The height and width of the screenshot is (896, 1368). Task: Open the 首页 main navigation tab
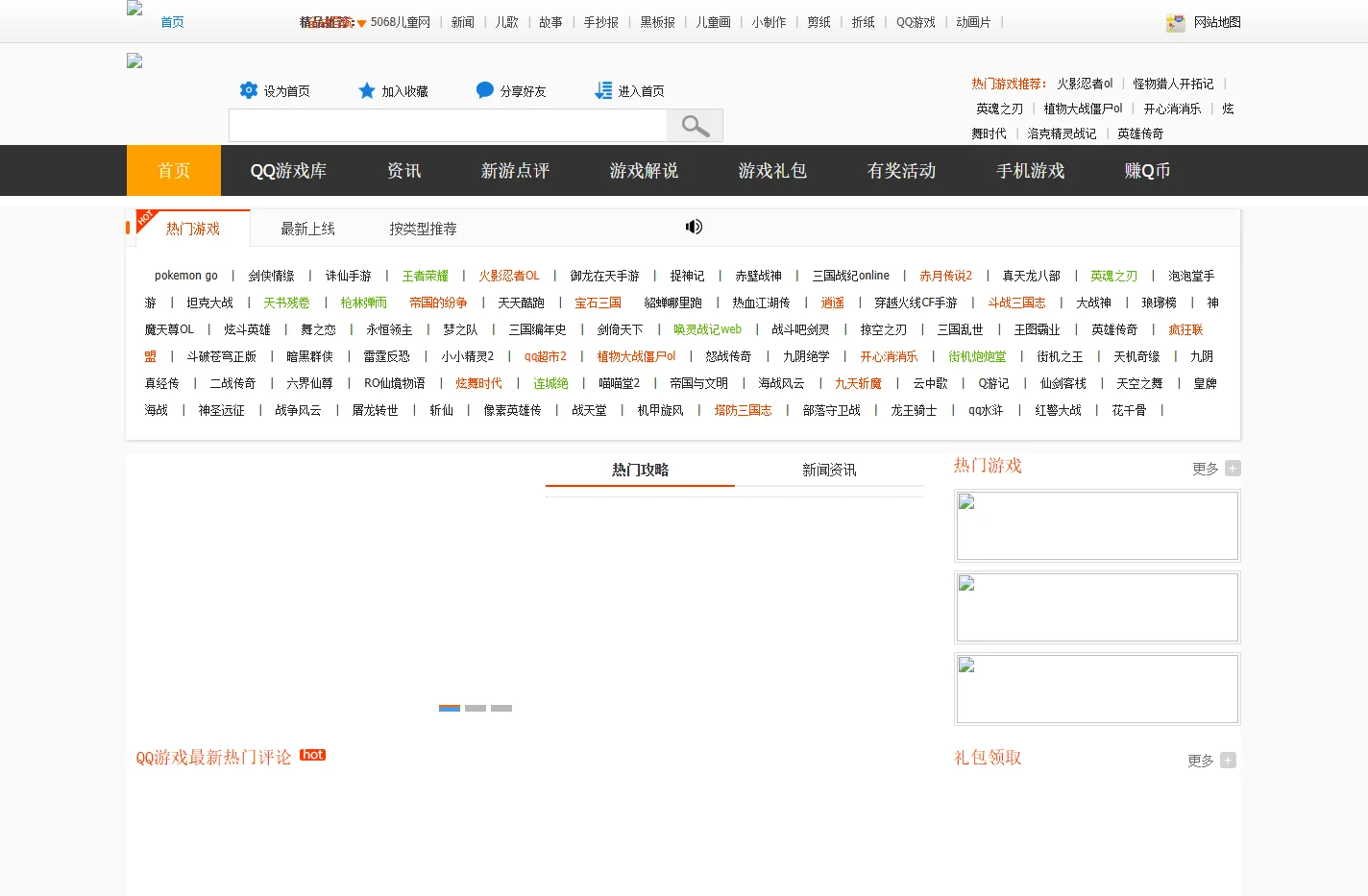[174, 170]
